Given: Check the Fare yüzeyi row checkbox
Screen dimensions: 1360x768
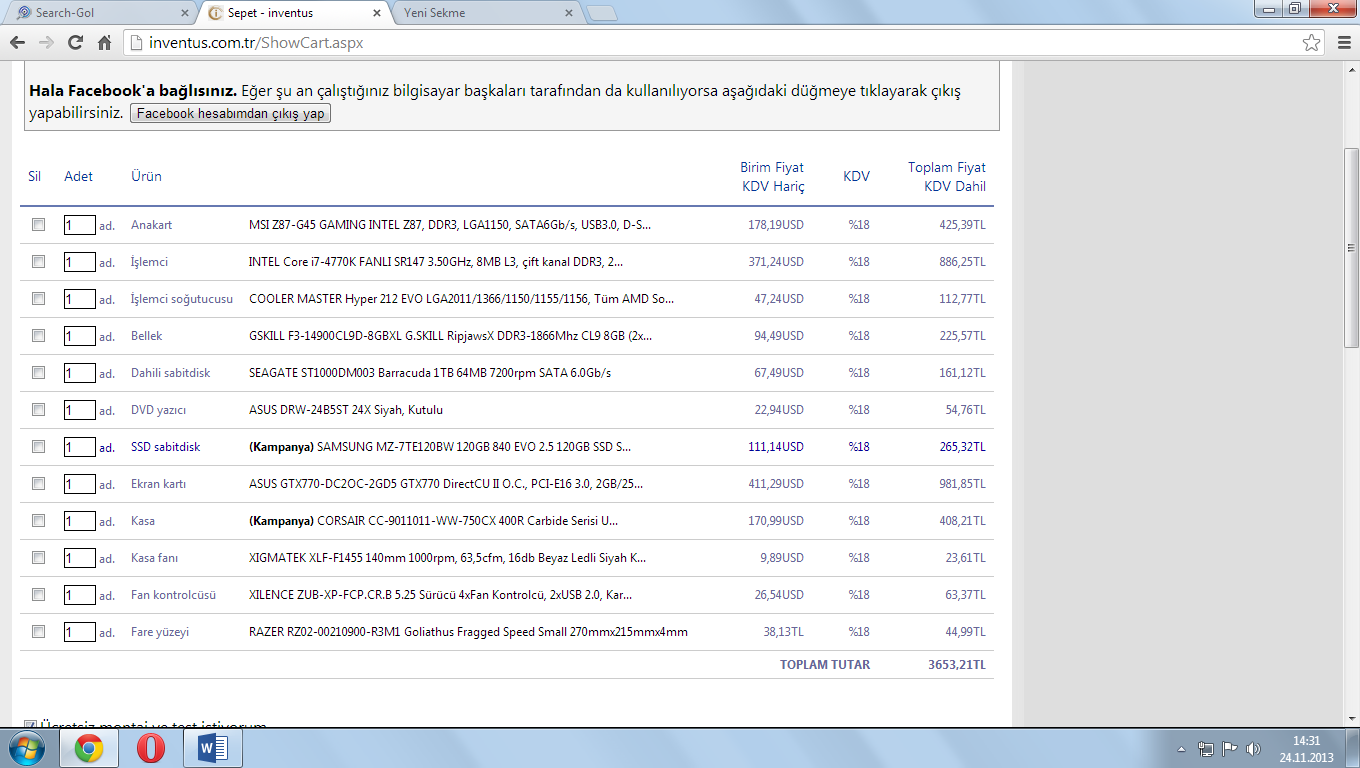Looking at the screenshot, I should (x=38, y=632).
